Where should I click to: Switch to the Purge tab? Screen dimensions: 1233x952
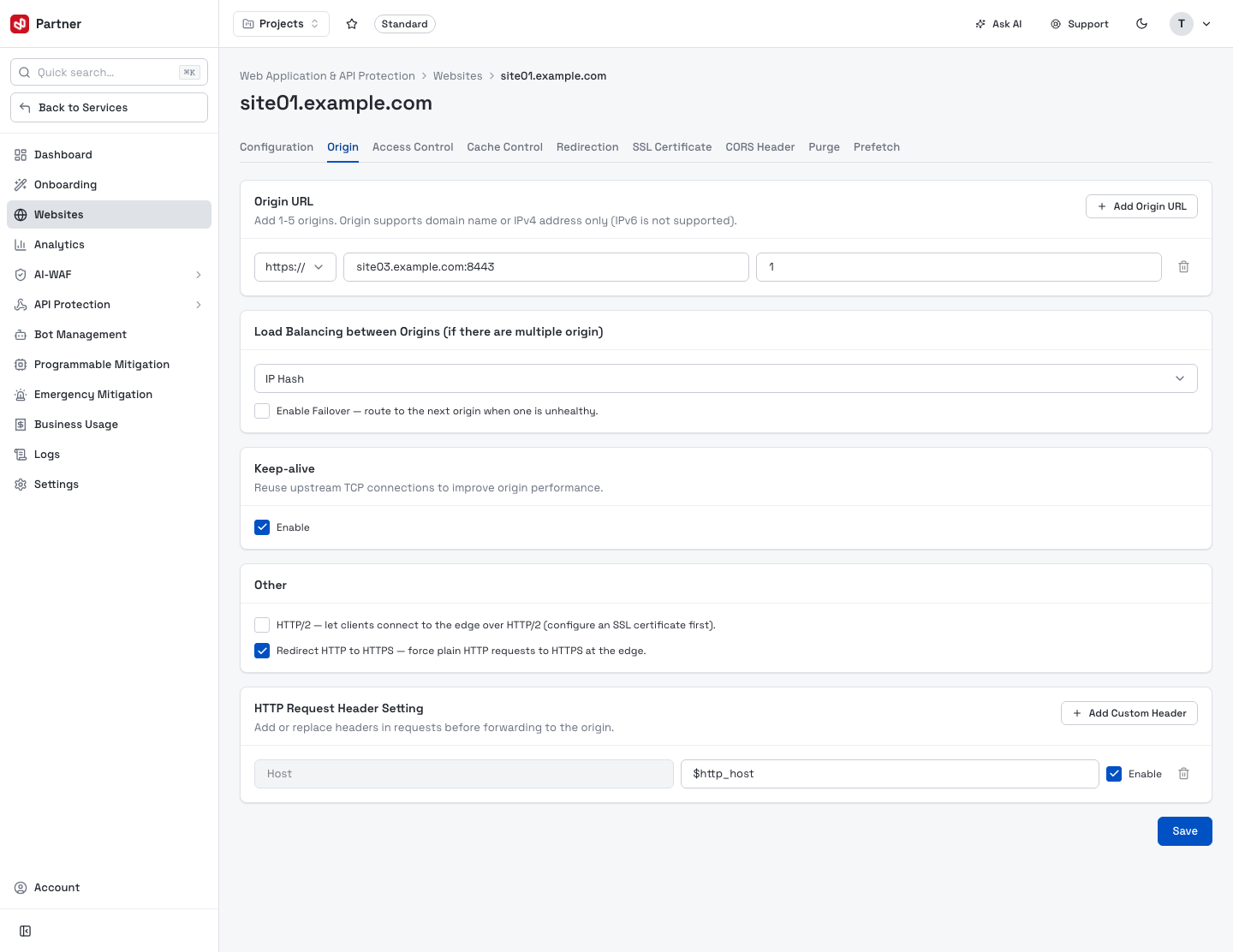pos(825,147)
